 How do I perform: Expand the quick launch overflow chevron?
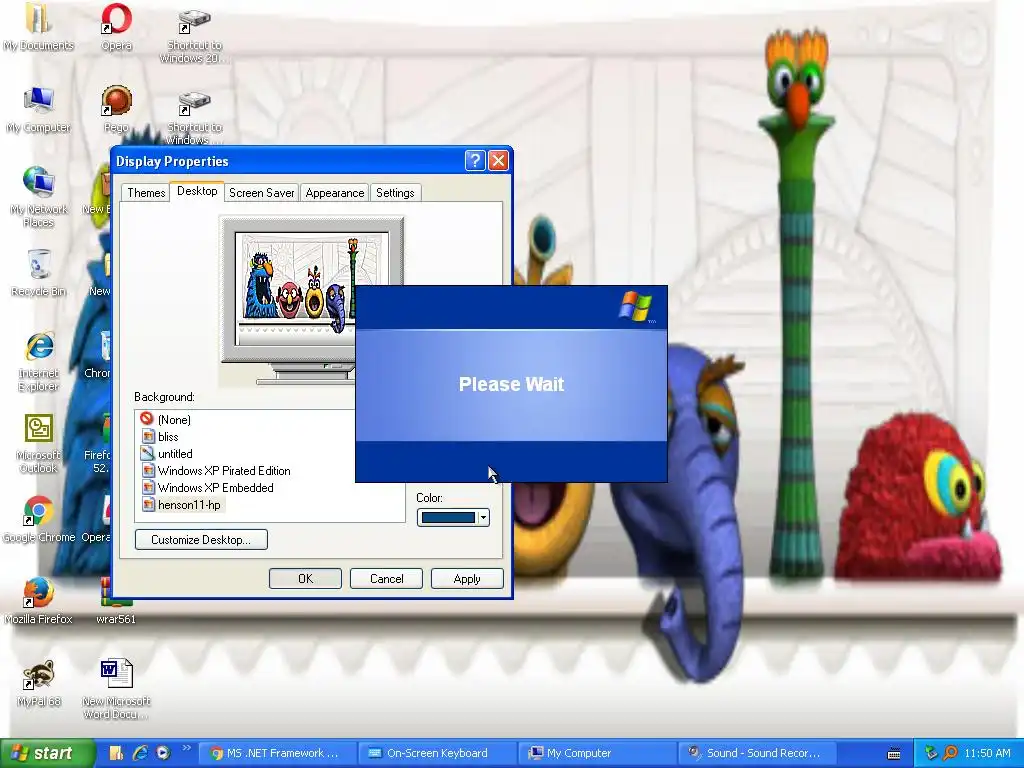click(x=186, y=748)
